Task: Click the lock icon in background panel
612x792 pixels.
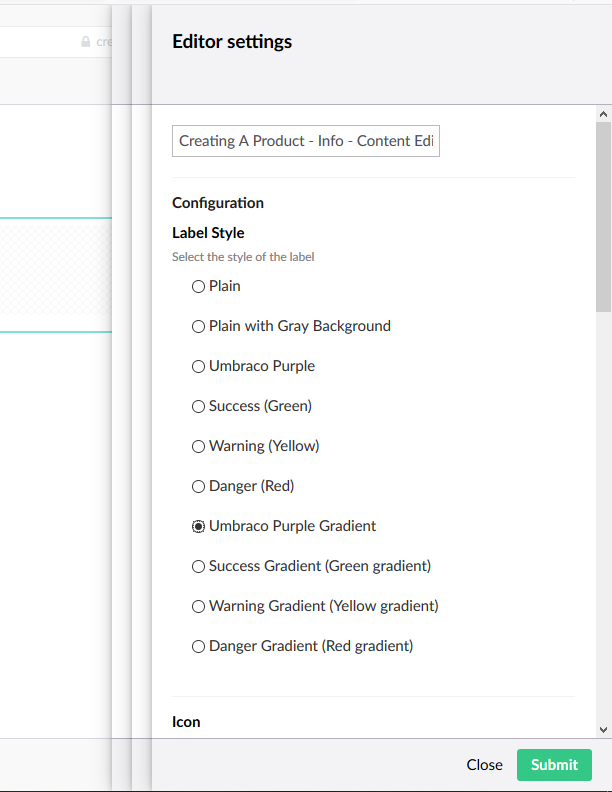Action: click(x=86, y=41)
